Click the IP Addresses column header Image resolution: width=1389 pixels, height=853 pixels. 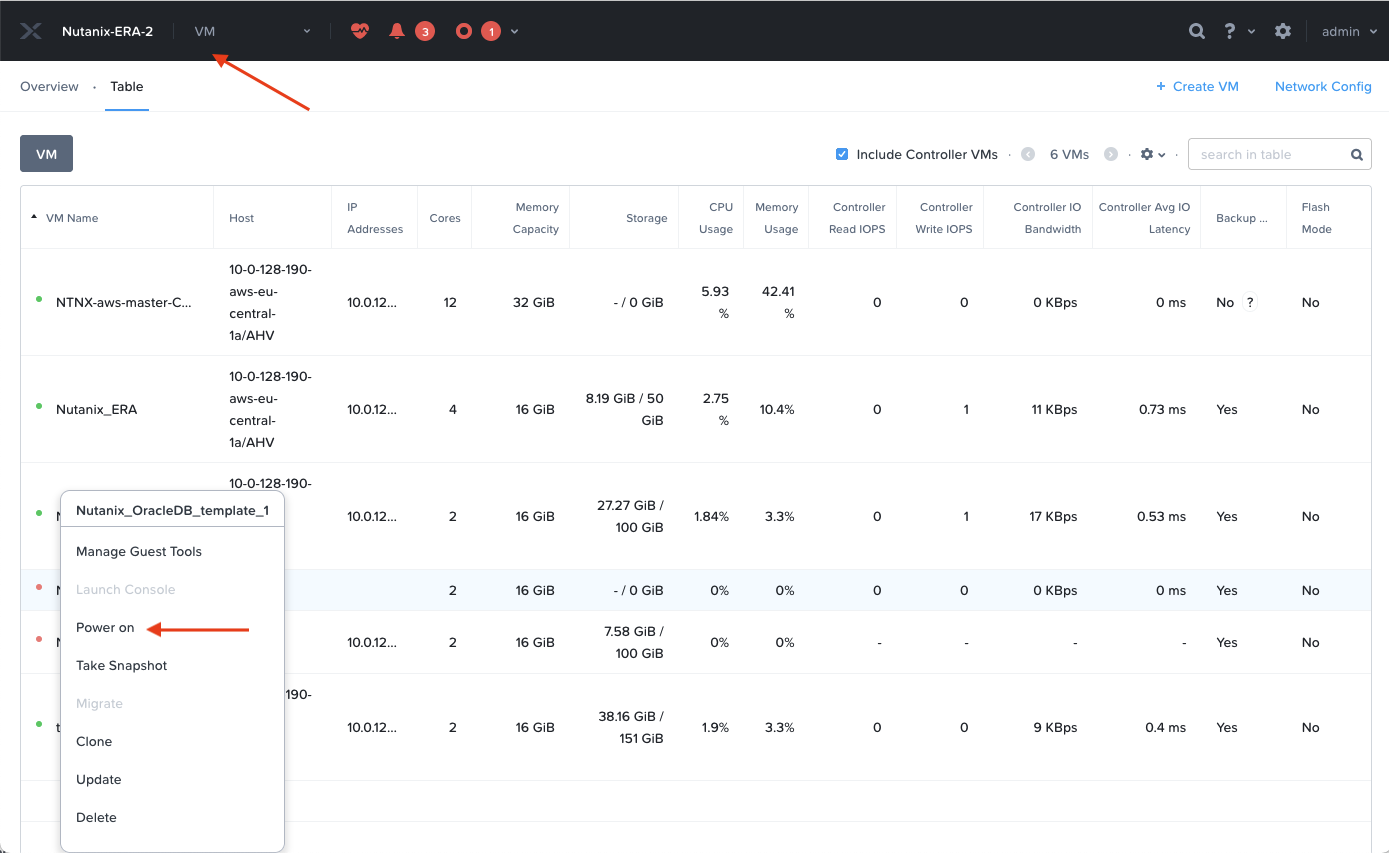(375, 218)
